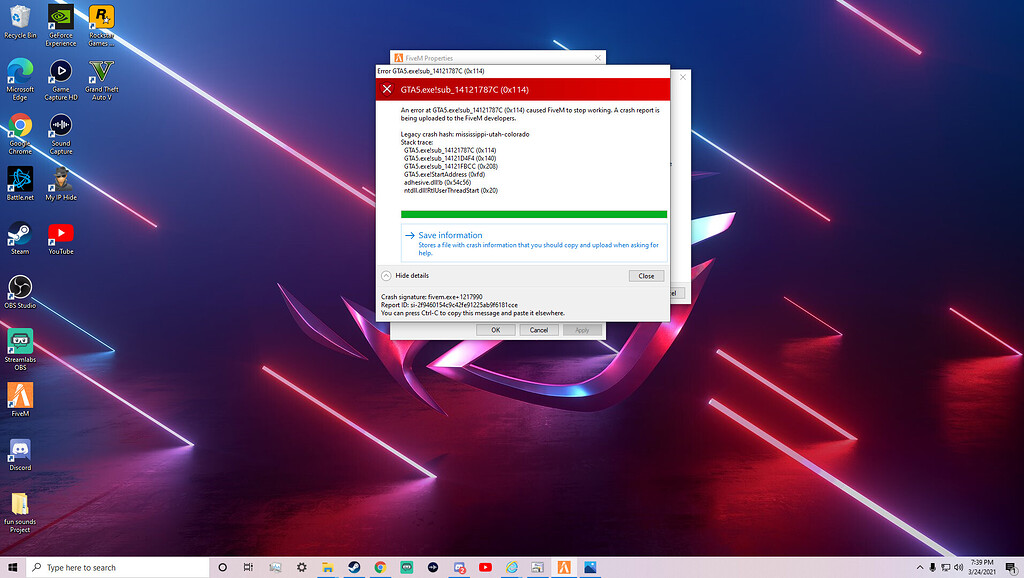
Task: Open Settings gear on taskbar
Action: coord(301,567)
